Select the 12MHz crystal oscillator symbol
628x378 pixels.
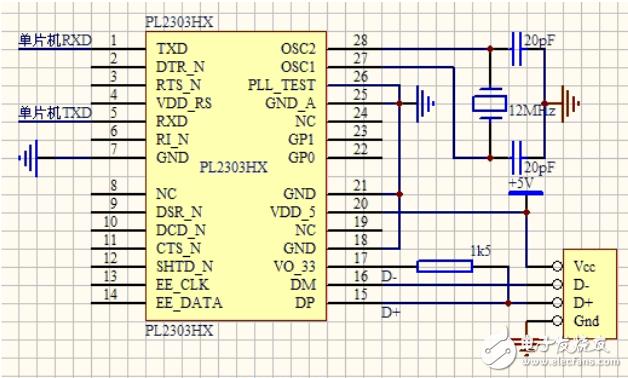489,104
